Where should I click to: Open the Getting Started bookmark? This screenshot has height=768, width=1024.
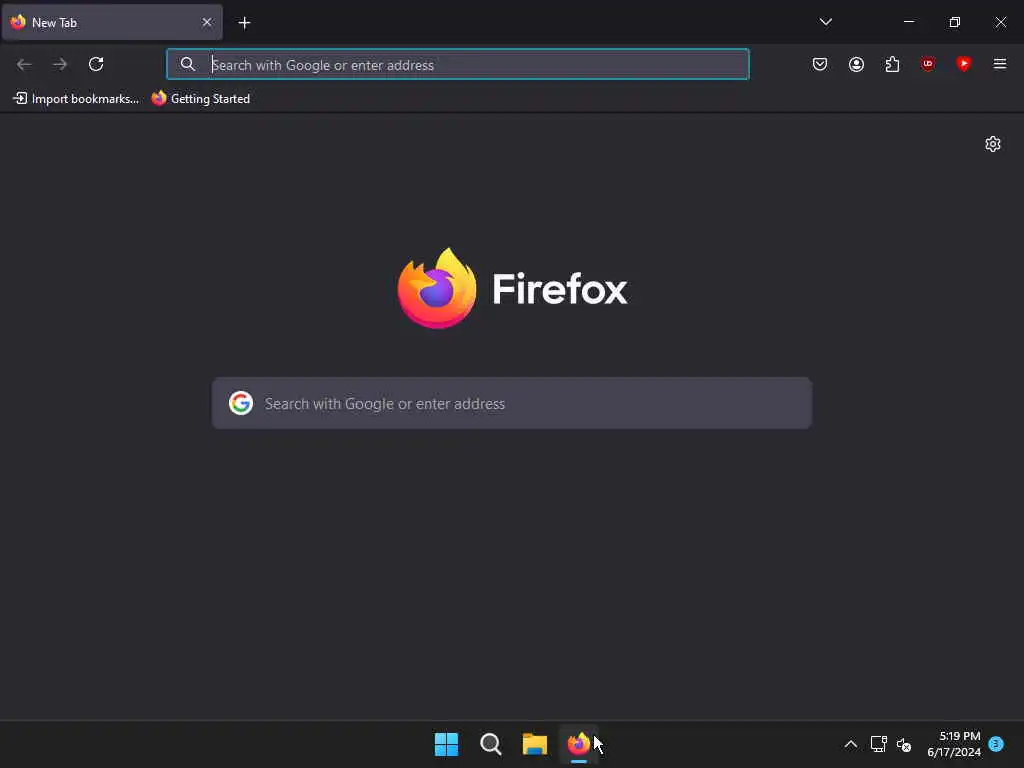point(201,99)
